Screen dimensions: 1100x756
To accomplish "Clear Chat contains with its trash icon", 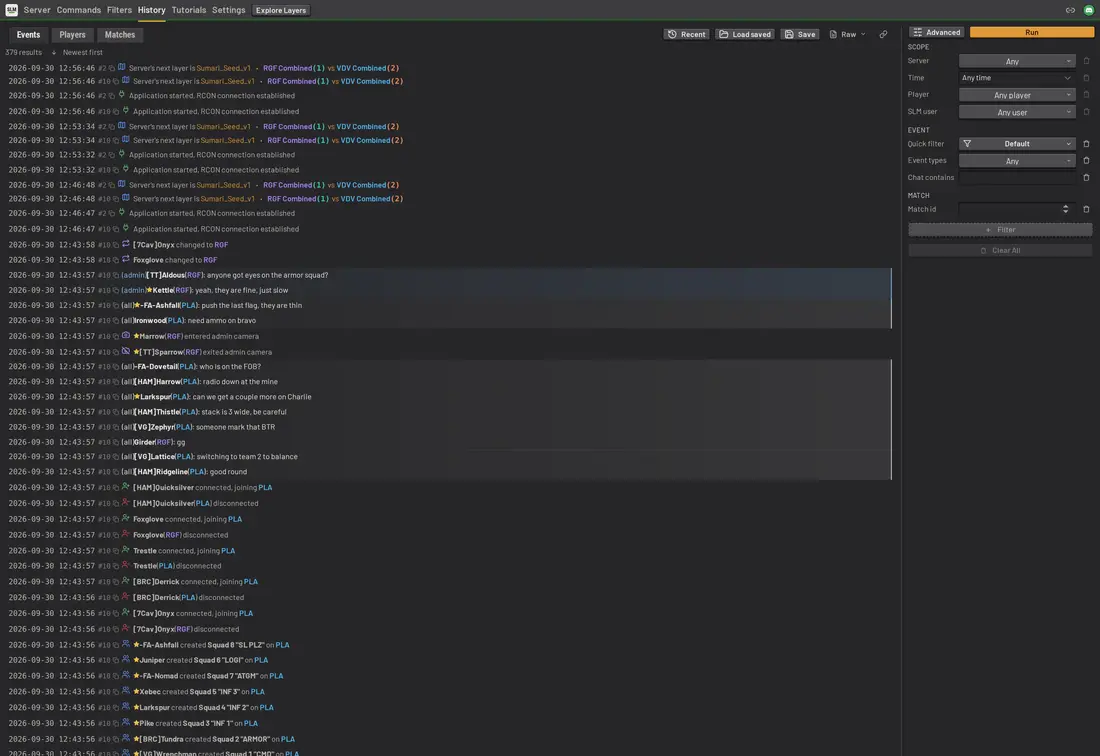I will coord(1086,177).
